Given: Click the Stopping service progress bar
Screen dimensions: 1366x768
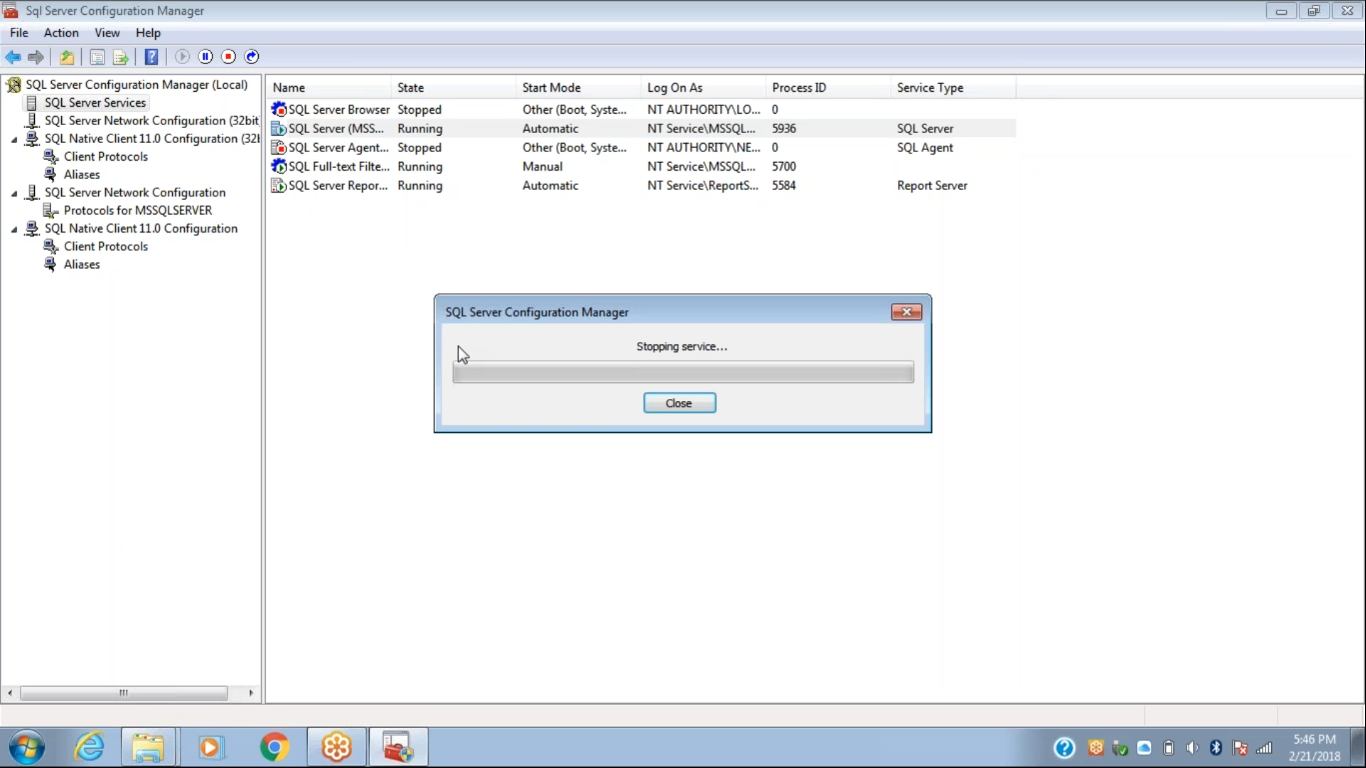Looking at the screenshot, I should [683, 373].
